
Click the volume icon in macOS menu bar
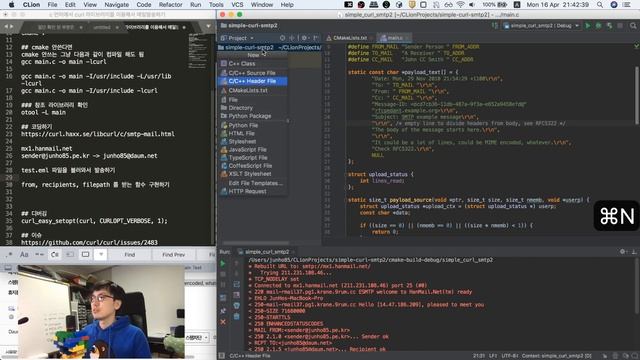[x=472, y=4]
